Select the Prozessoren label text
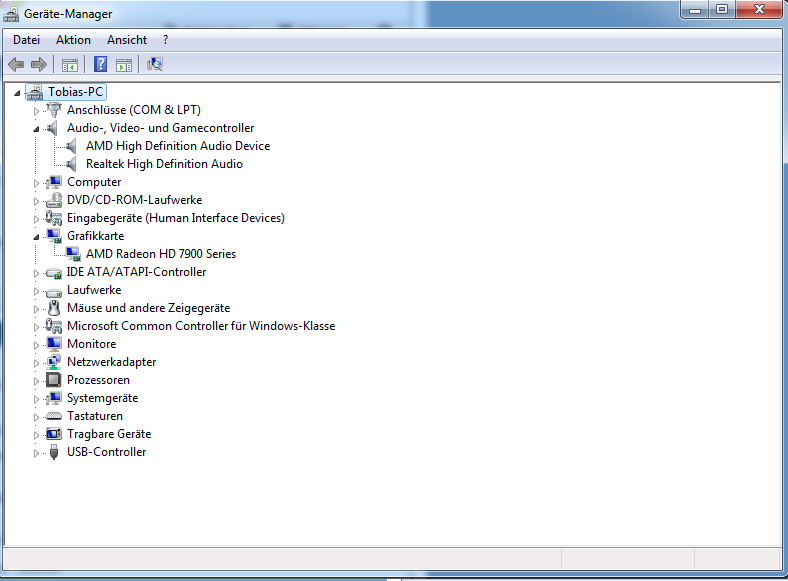 pos(98,380)
